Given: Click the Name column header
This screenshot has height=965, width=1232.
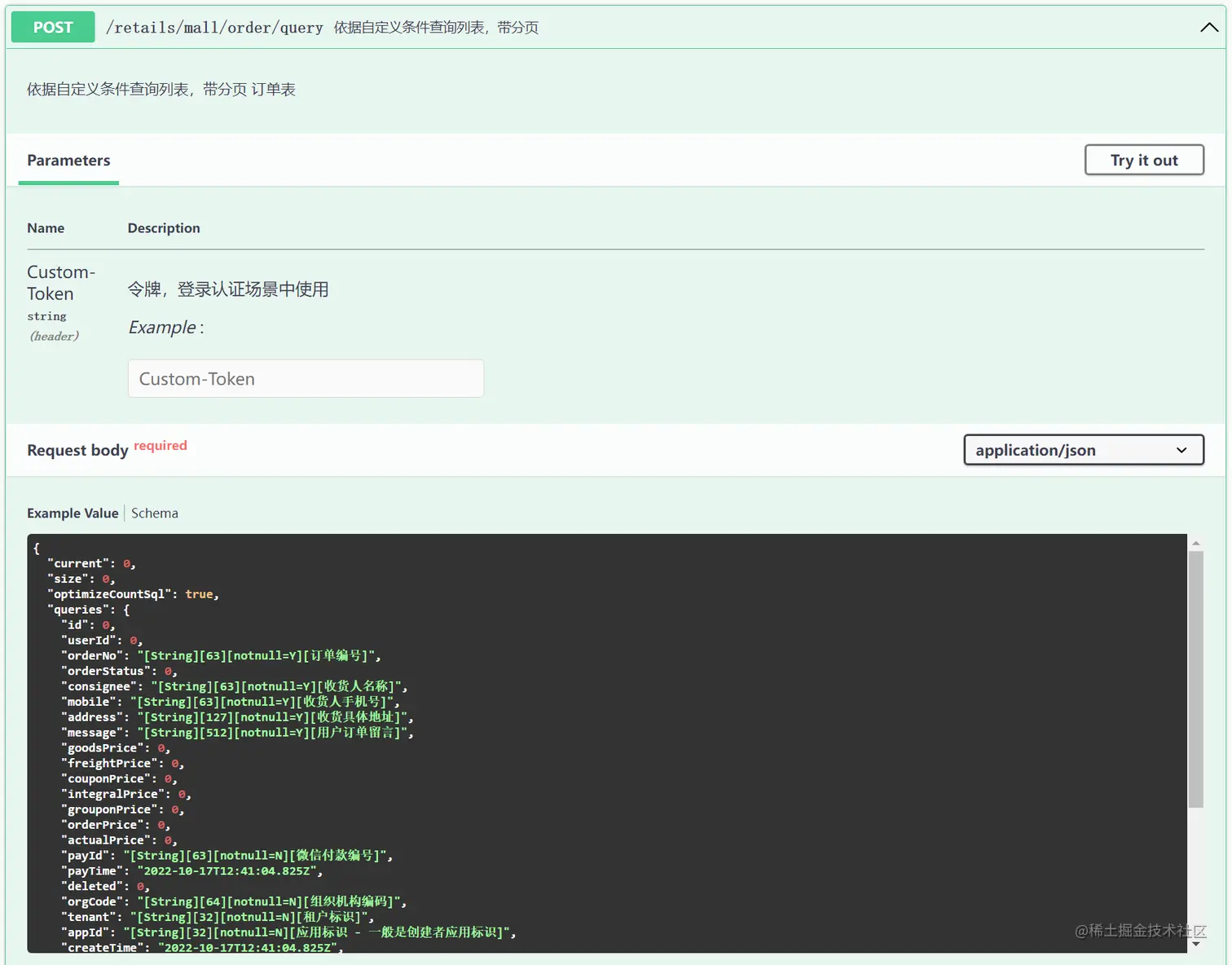Looking at the screenshot, I should tap(46, 228).
